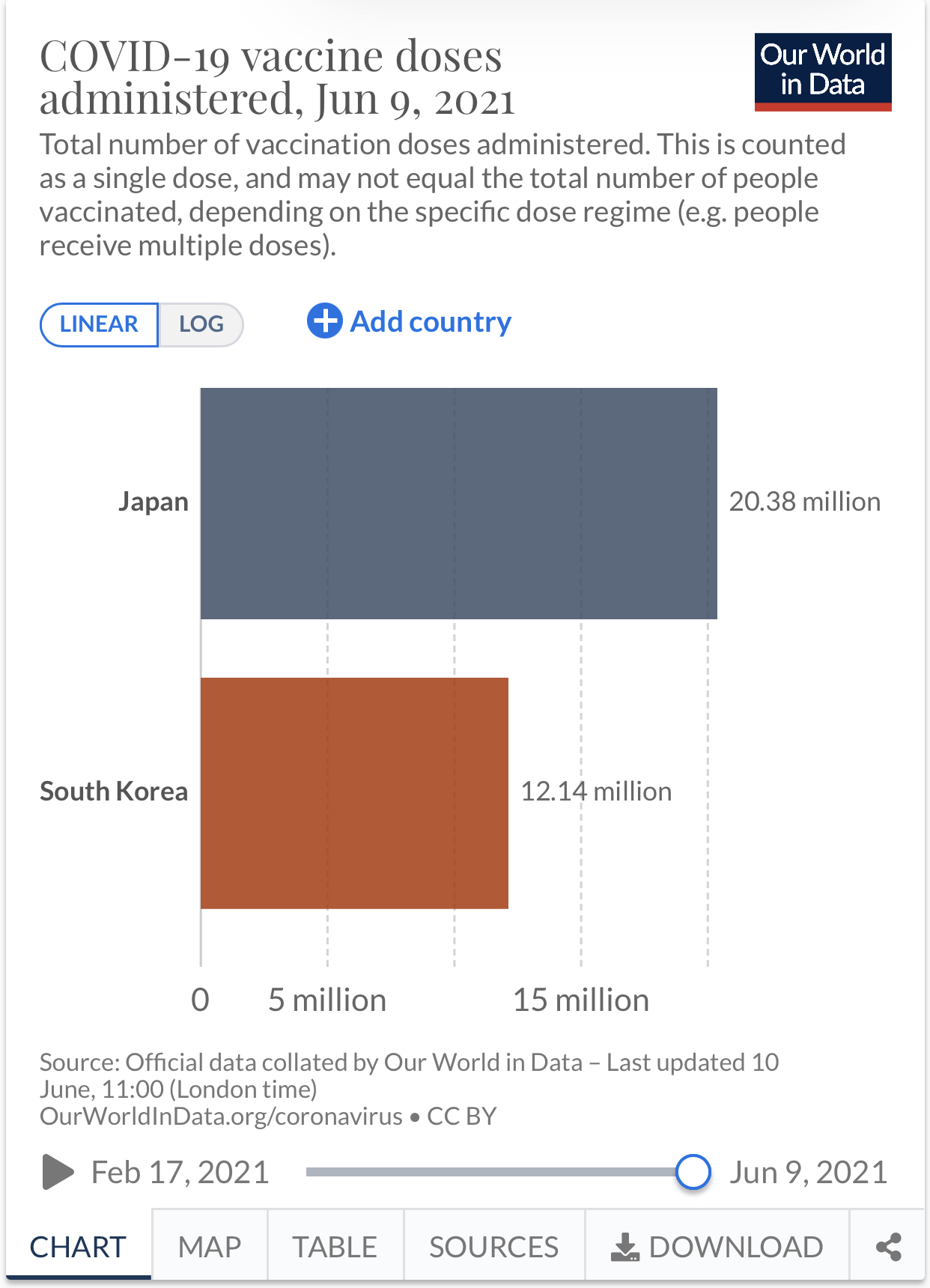
Task: Select the South Korea label
Action: click(114, 792)
